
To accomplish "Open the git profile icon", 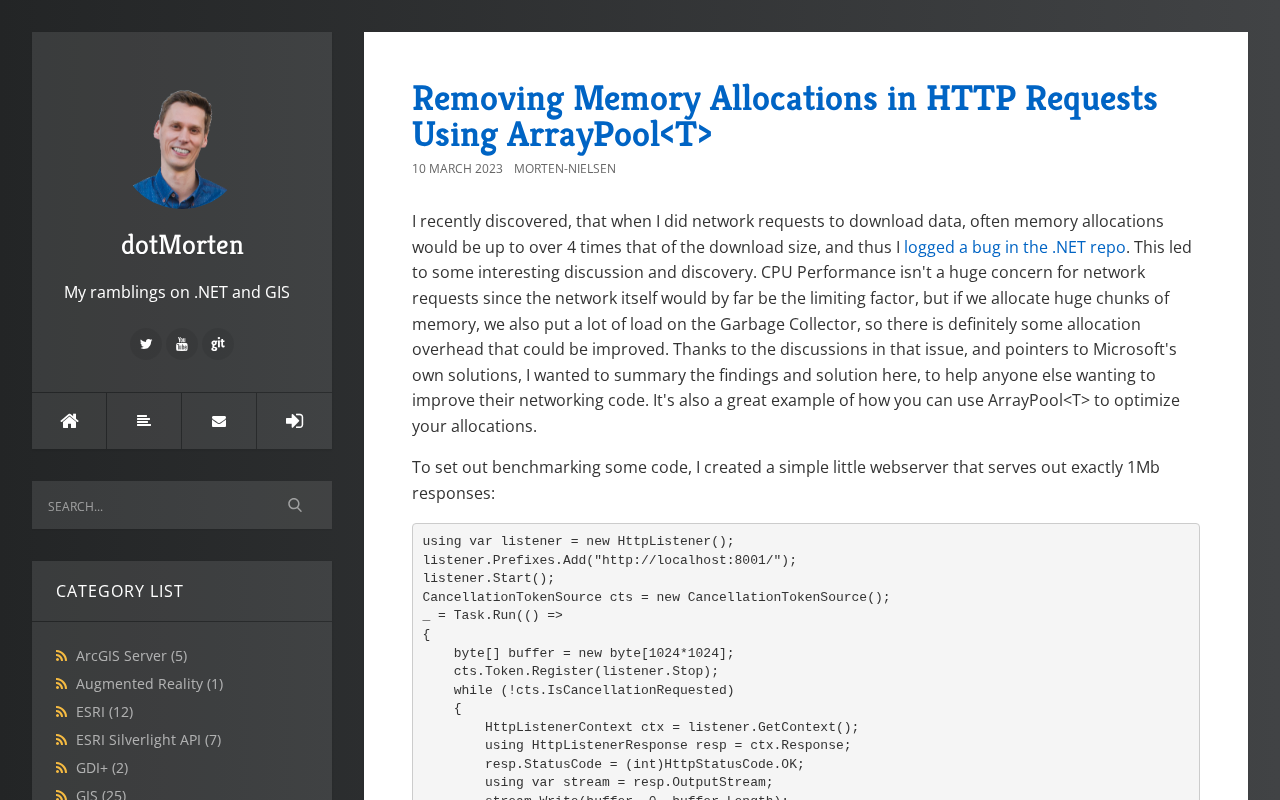I will click(217, 344).
